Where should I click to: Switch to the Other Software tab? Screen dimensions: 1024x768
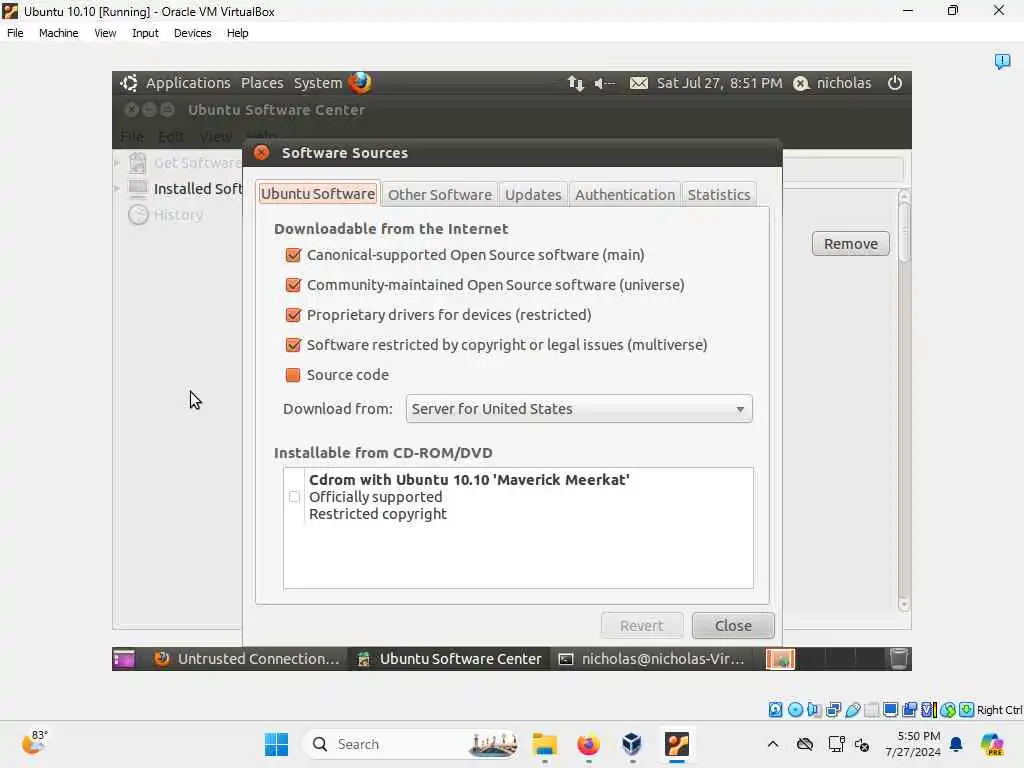click(x=440, y=195)
